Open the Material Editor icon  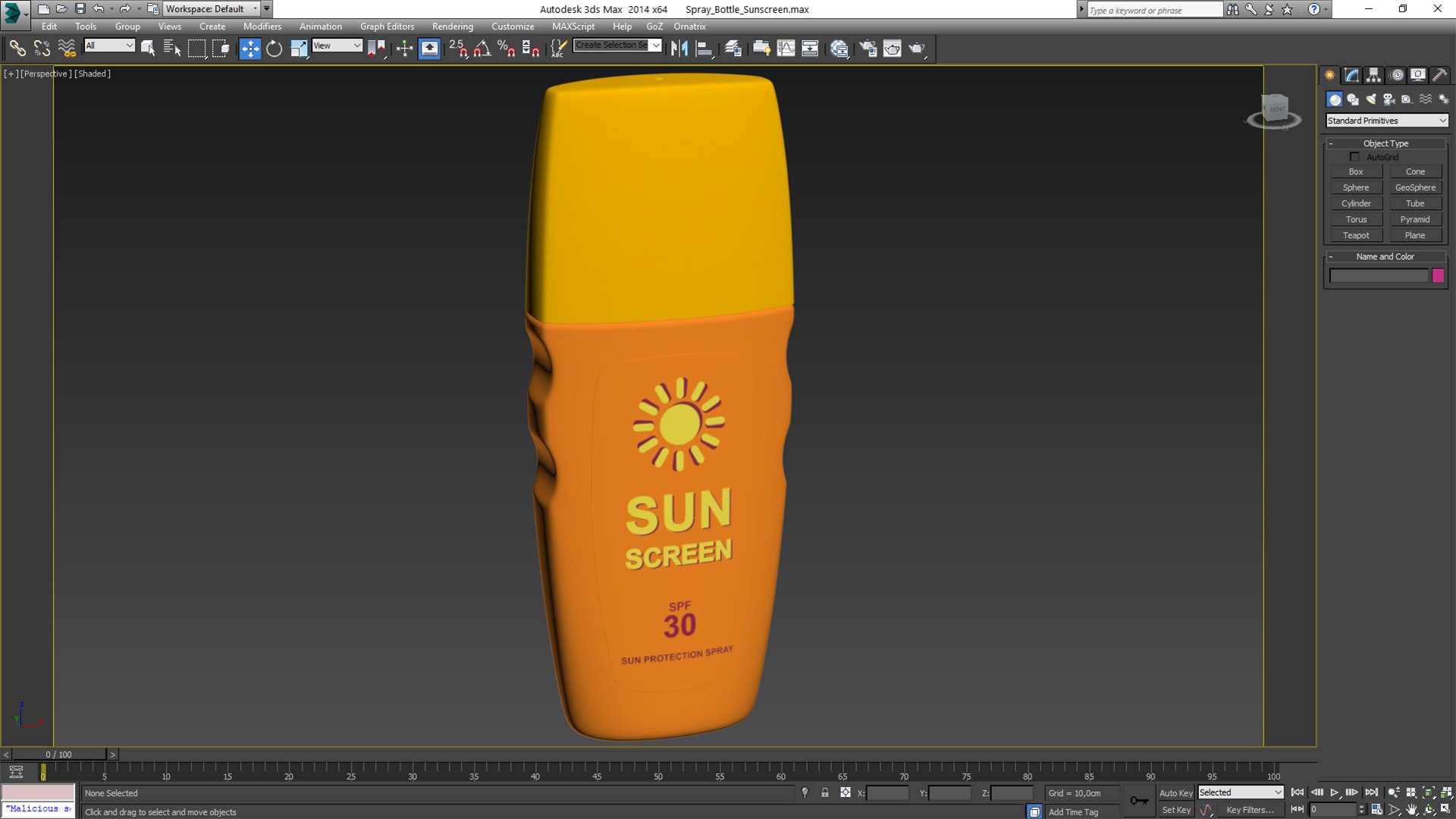point(839,49)
